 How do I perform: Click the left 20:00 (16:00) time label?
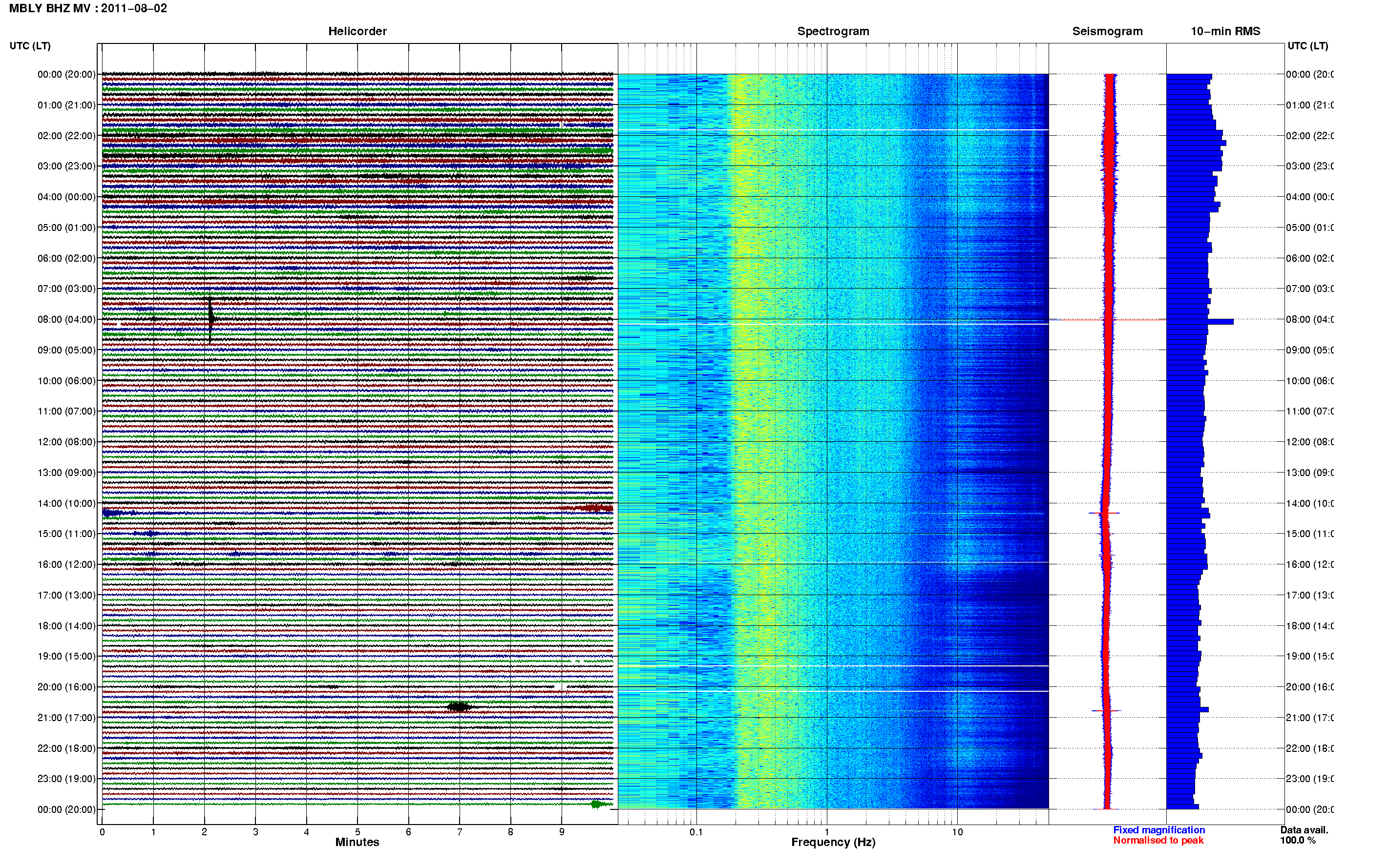66,686
